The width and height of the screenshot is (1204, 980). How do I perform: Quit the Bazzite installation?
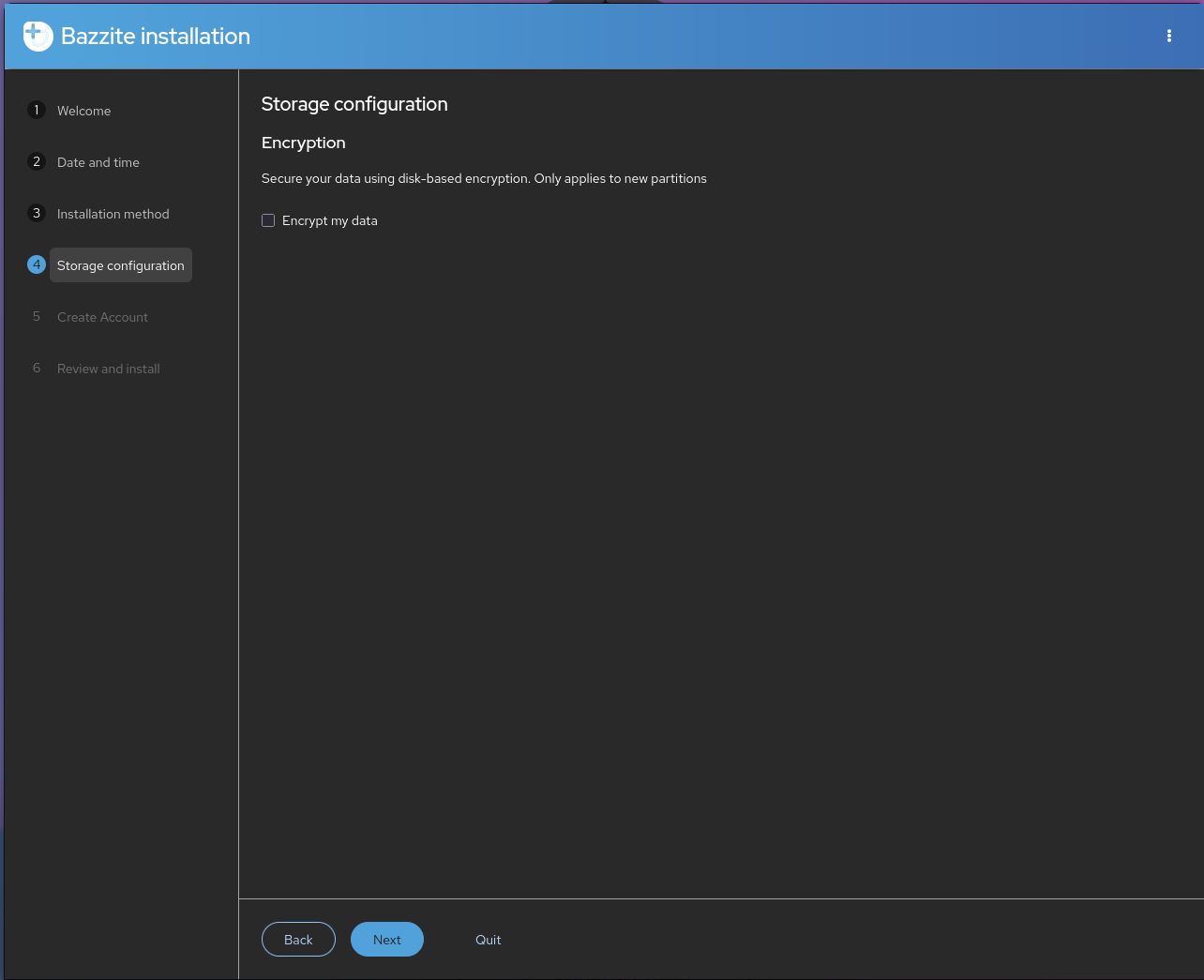488,939
